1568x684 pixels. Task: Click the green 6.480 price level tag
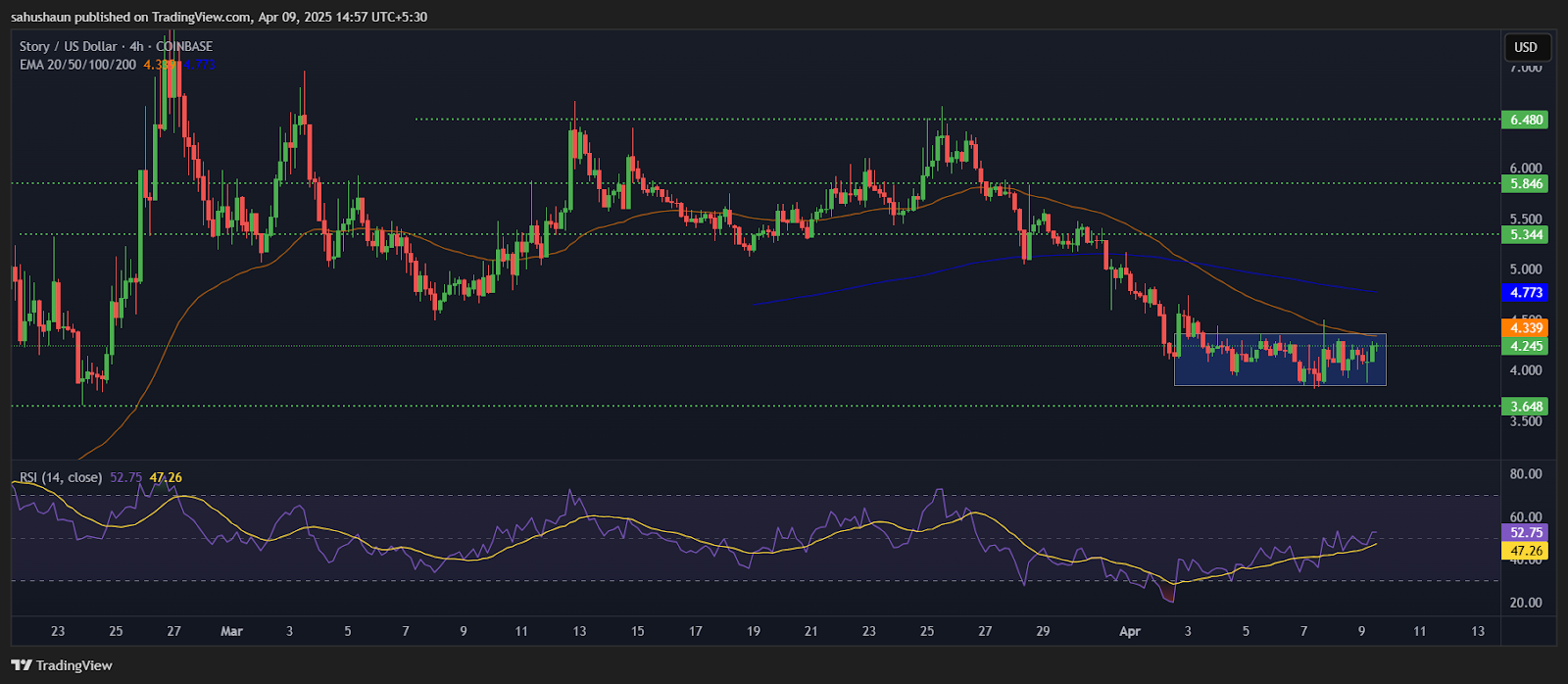click(1526, 120)
